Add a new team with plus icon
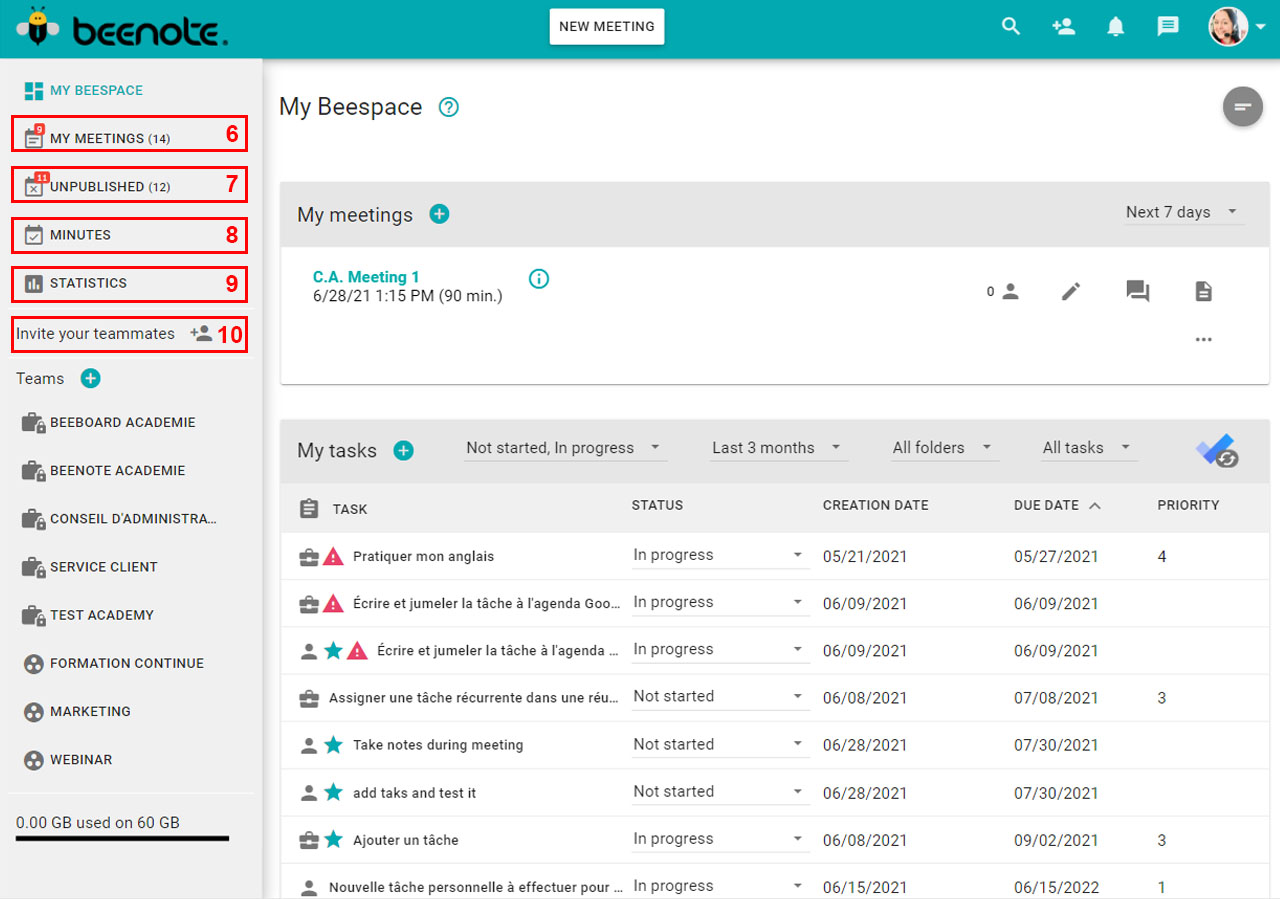This screenshot has width=1280, height=899. [90, 378]
